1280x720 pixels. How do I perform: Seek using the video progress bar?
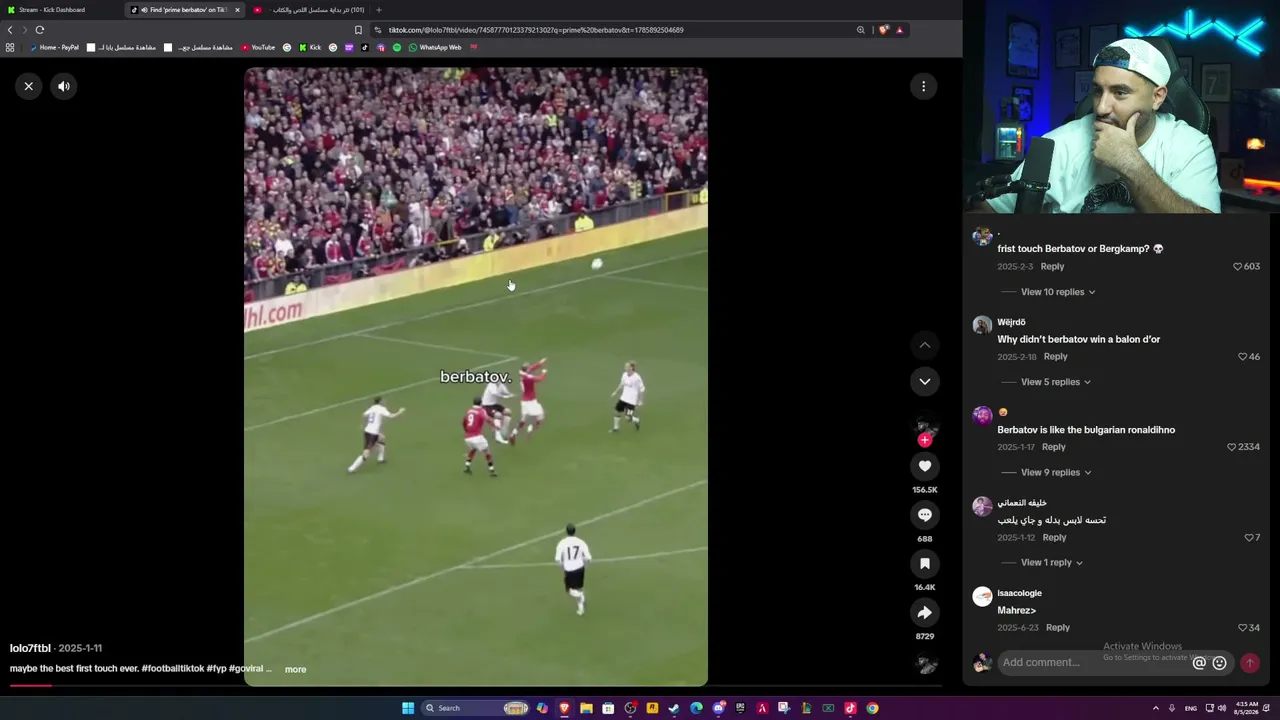[x=476, y=686]
